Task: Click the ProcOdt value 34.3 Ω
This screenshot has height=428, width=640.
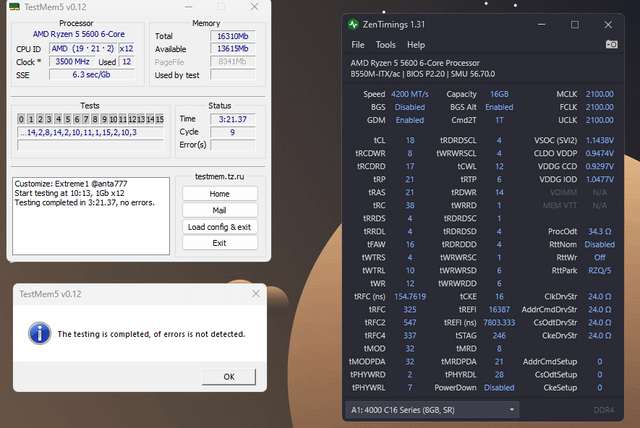Action: tap(600, 231)
